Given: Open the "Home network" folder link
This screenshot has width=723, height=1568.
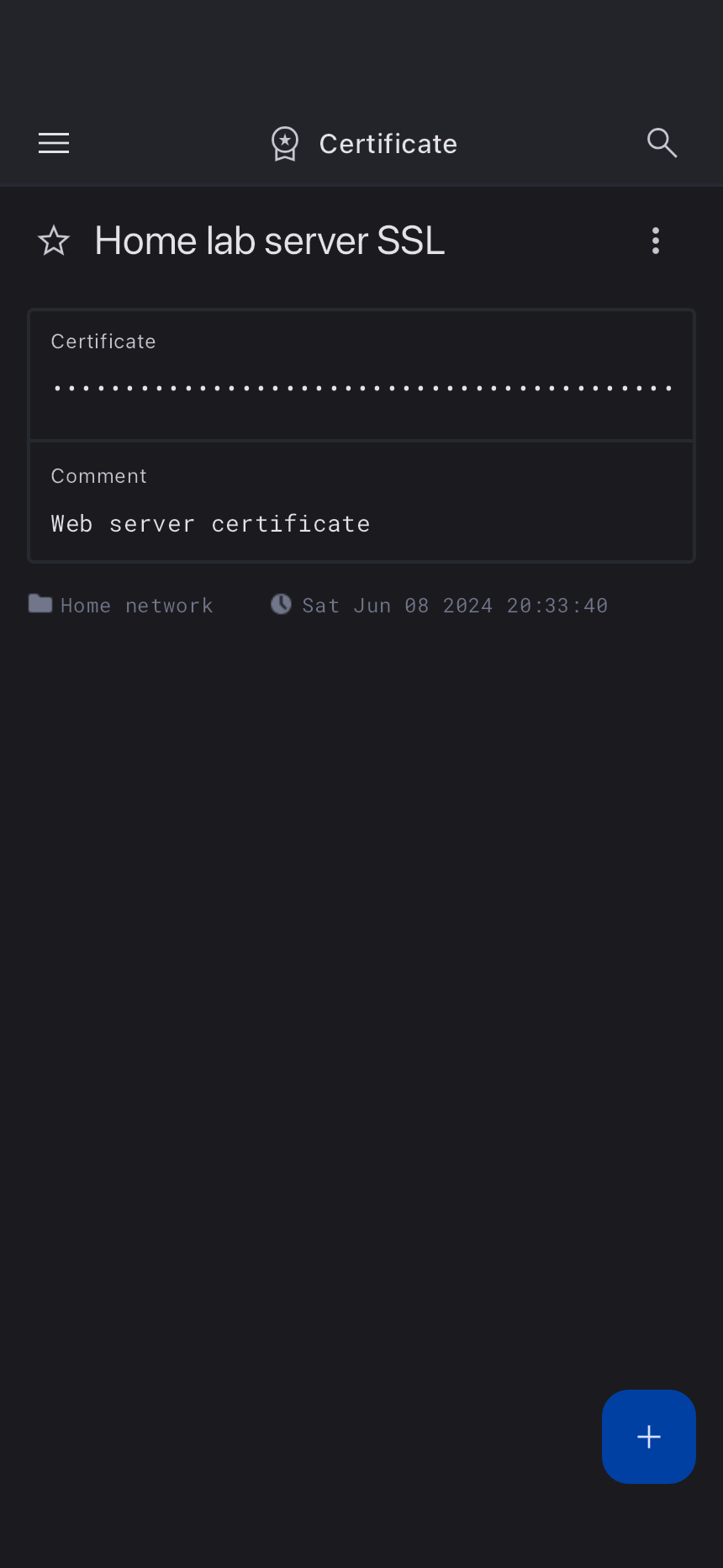Looking at the screenshot, I should tap(136, 606).
